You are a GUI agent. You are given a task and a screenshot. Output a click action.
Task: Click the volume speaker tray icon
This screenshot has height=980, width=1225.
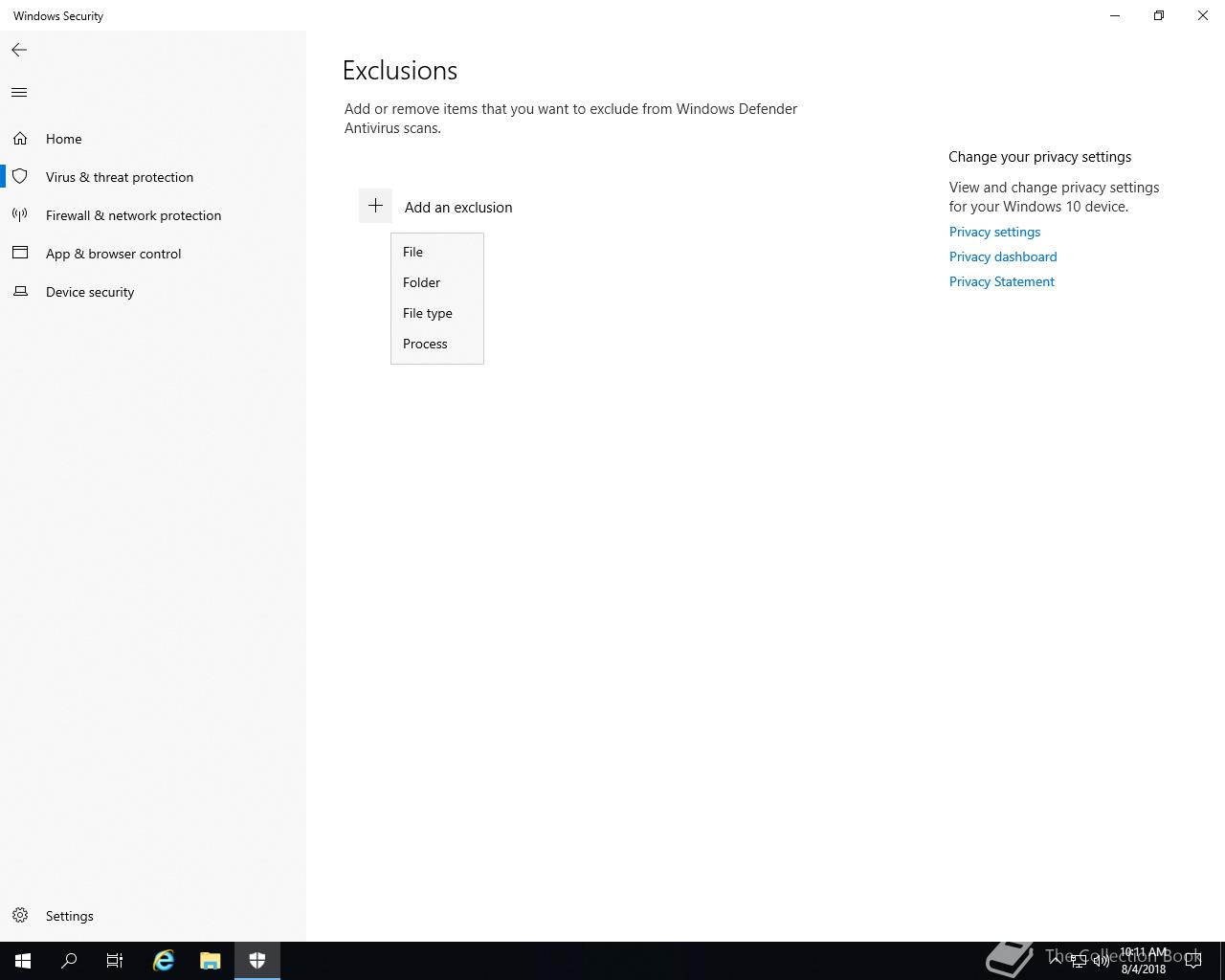(x=1101, y=961)
